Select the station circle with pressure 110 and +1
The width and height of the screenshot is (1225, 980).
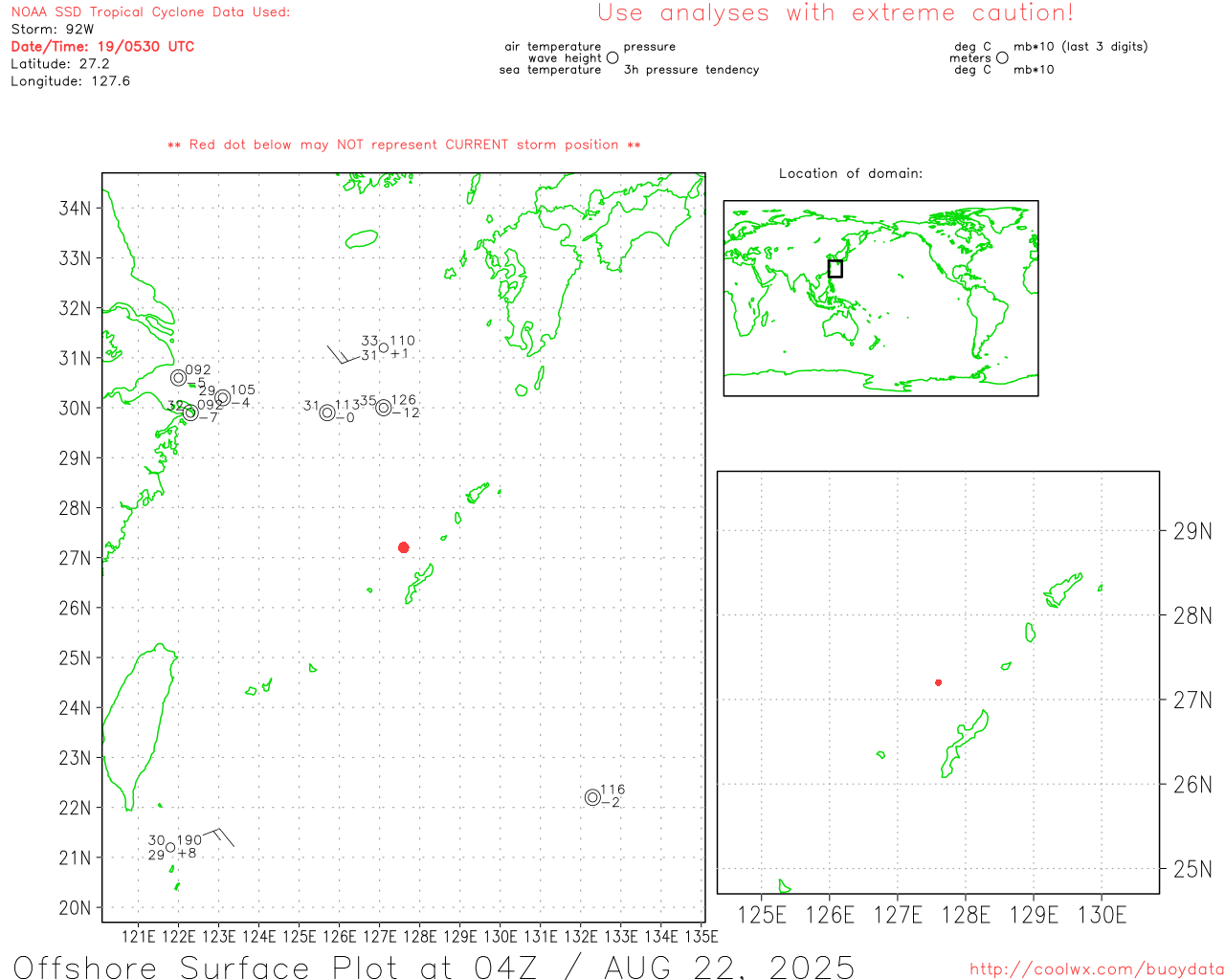[x=384, y=347]
